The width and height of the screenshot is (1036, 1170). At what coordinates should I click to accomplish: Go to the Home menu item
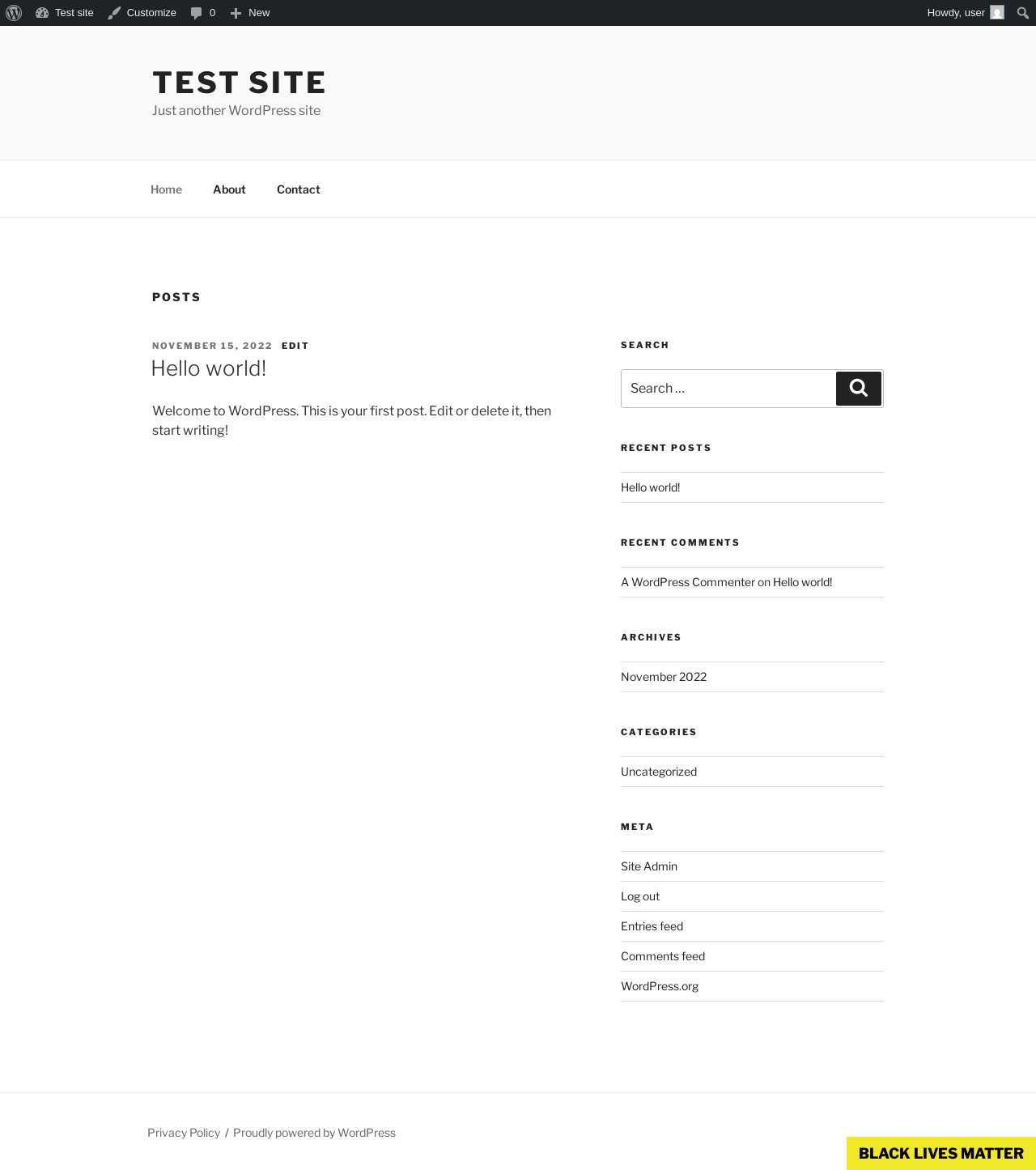166,189
